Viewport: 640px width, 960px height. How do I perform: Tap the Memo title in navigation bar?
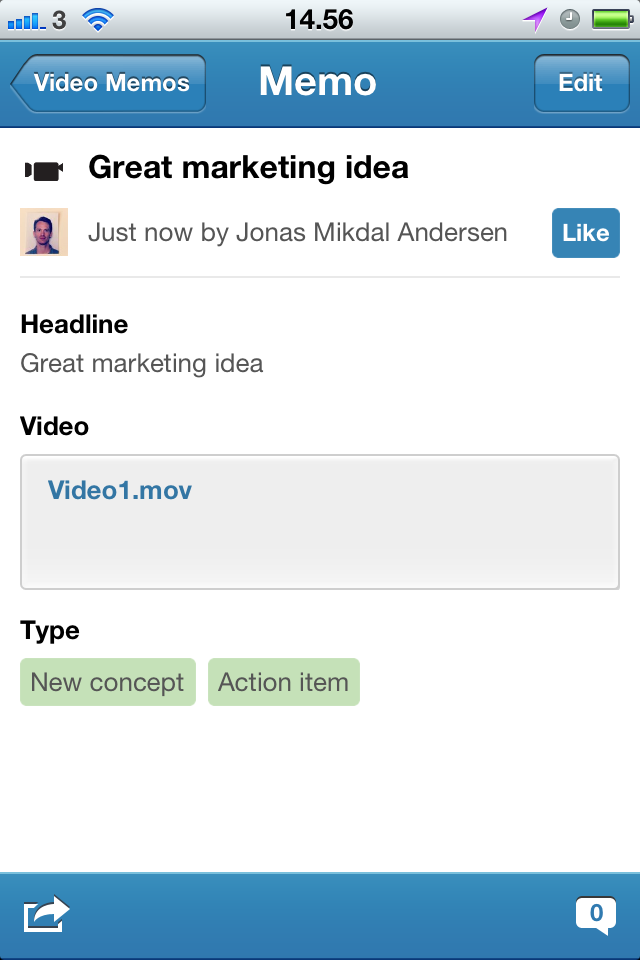tap(318, 83)
